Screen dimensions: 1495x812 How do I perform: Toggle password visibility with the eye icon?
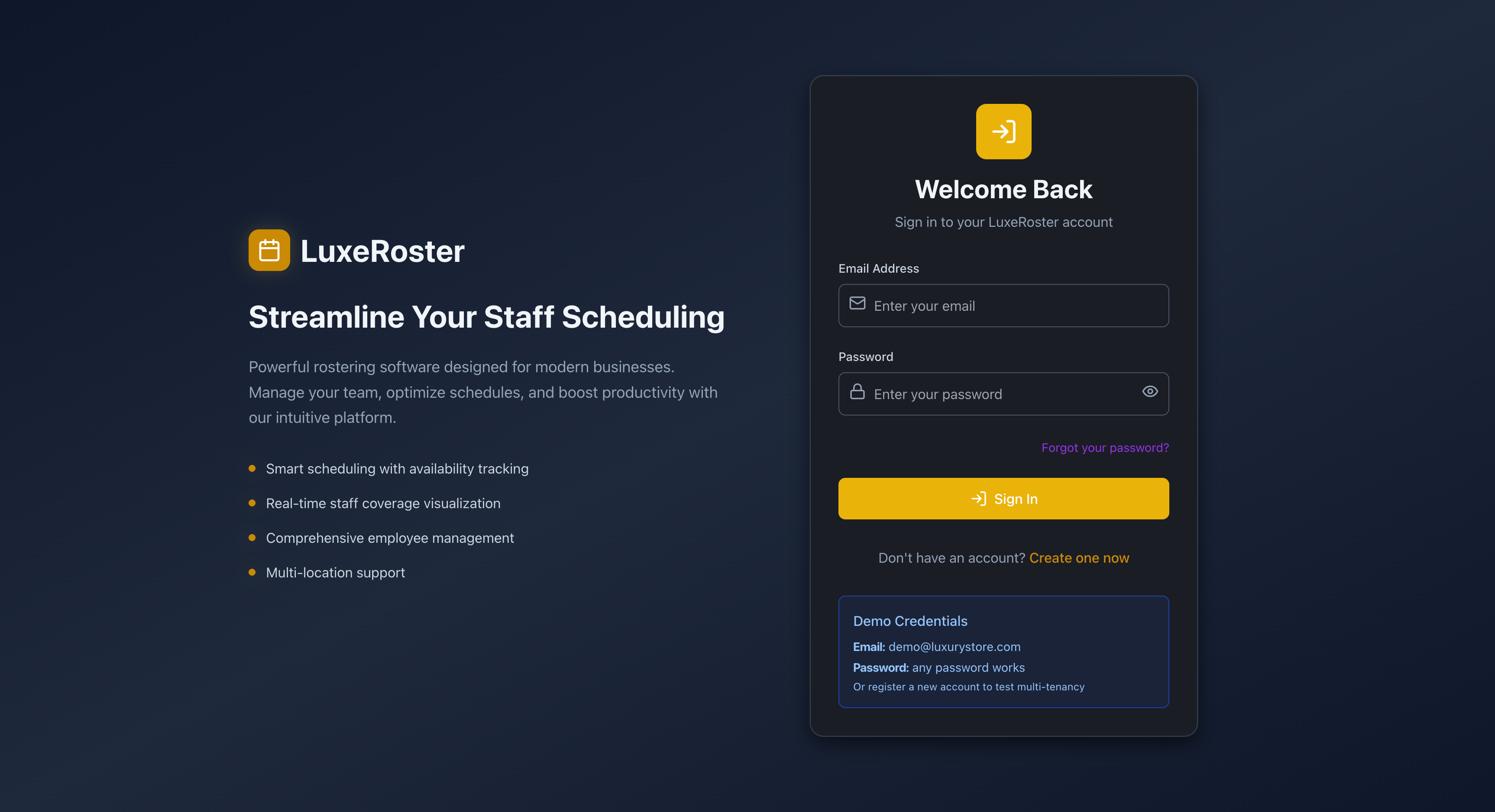1150,391
